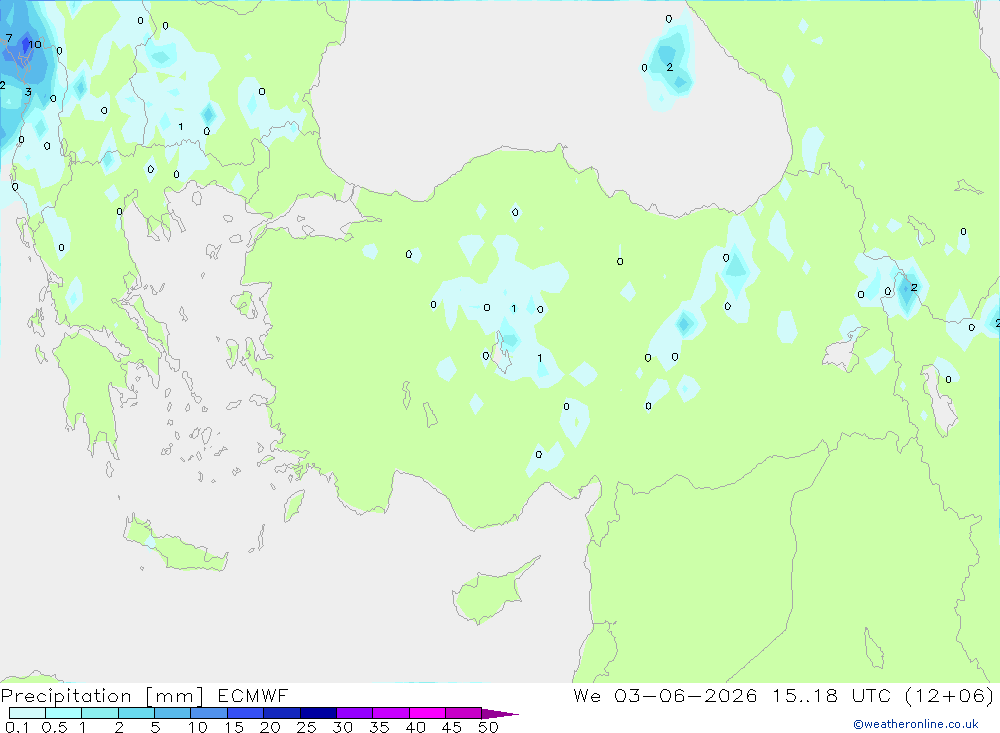Image resolution: width=1000 pixels, height=733 pixels.
Task: Click the 45–50 mm legend color swatch
Action: pyautogui.click(x=464, y=713)
